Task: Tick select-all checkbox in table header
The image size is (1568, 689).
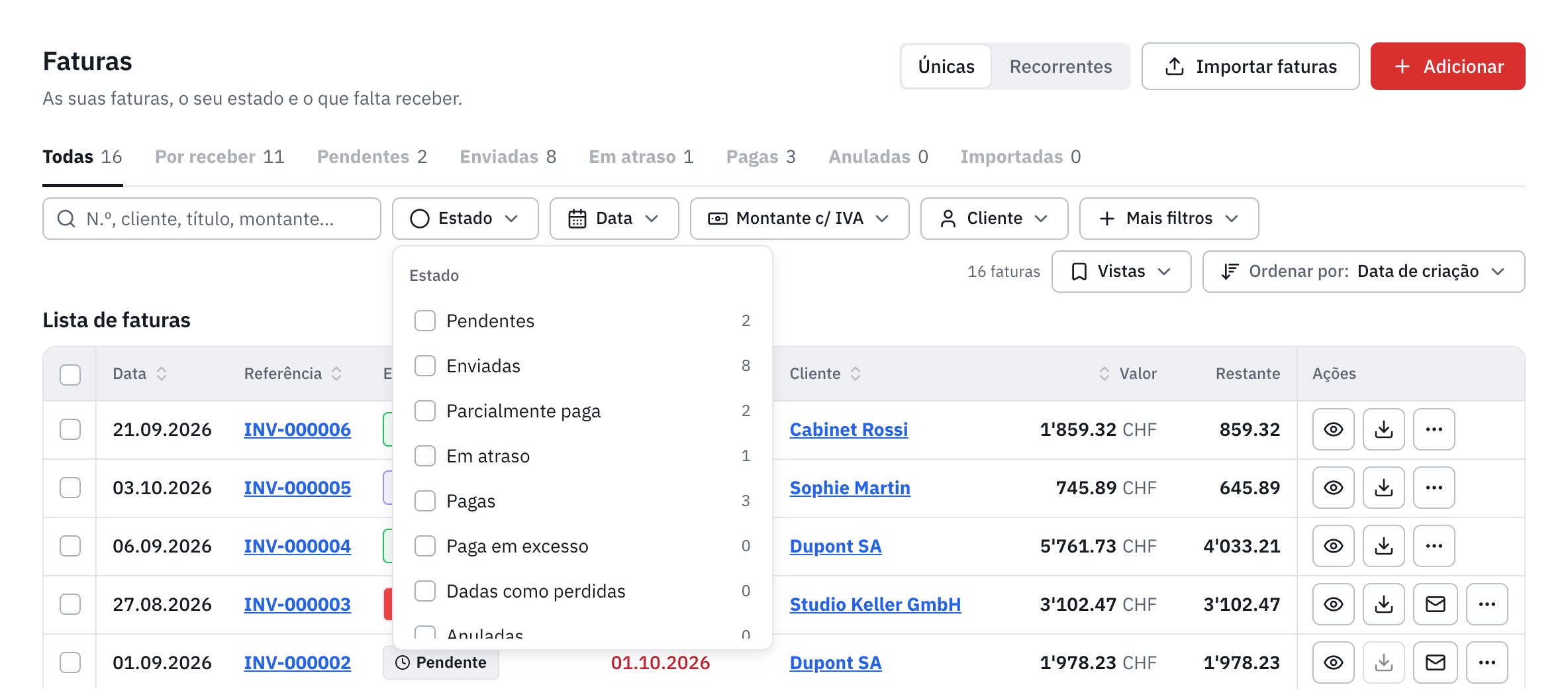Action: (x=70, y=374)
